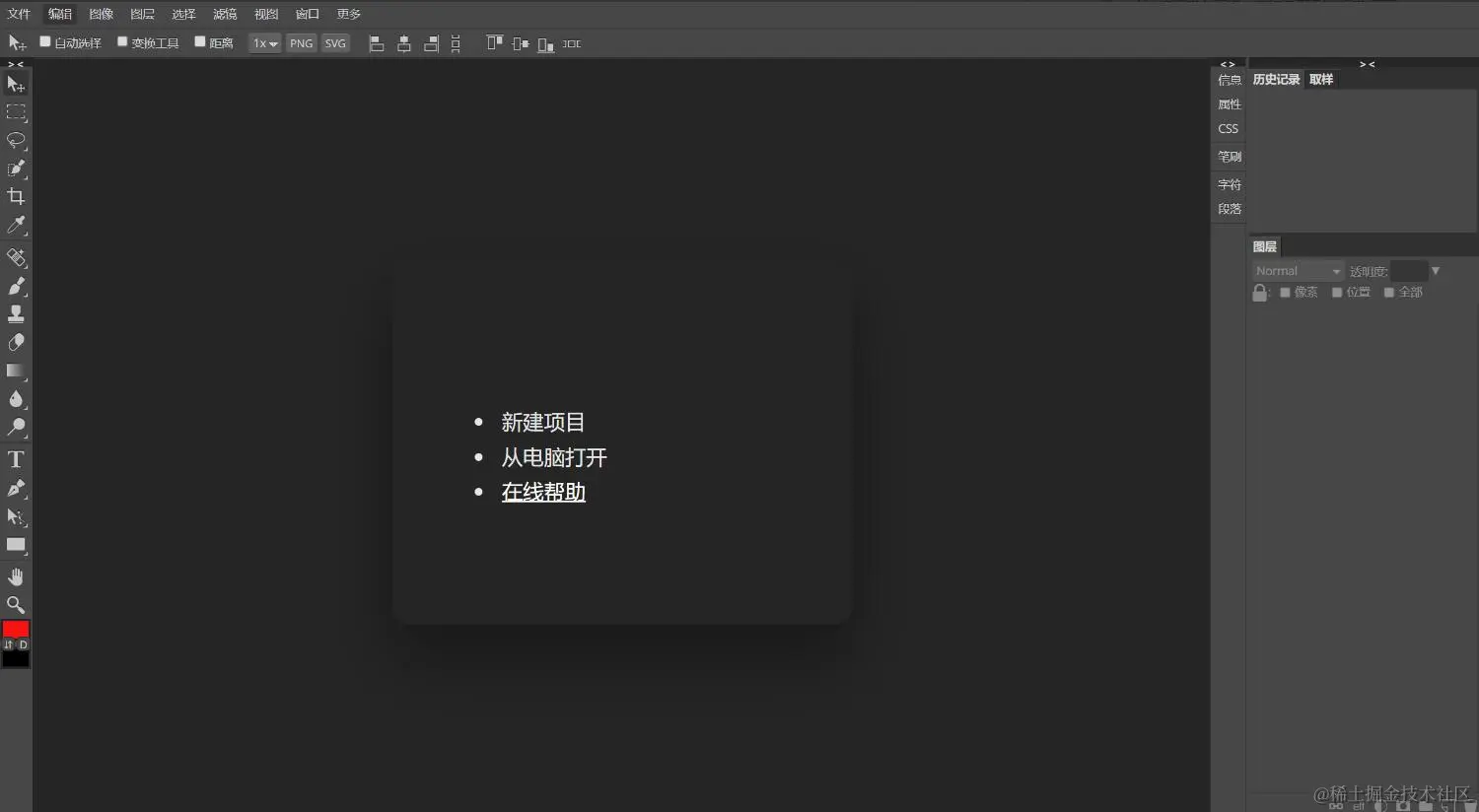Screen dimensions: 1479x812
Task: Choose the Pen tool
Action: click(16, 488)
